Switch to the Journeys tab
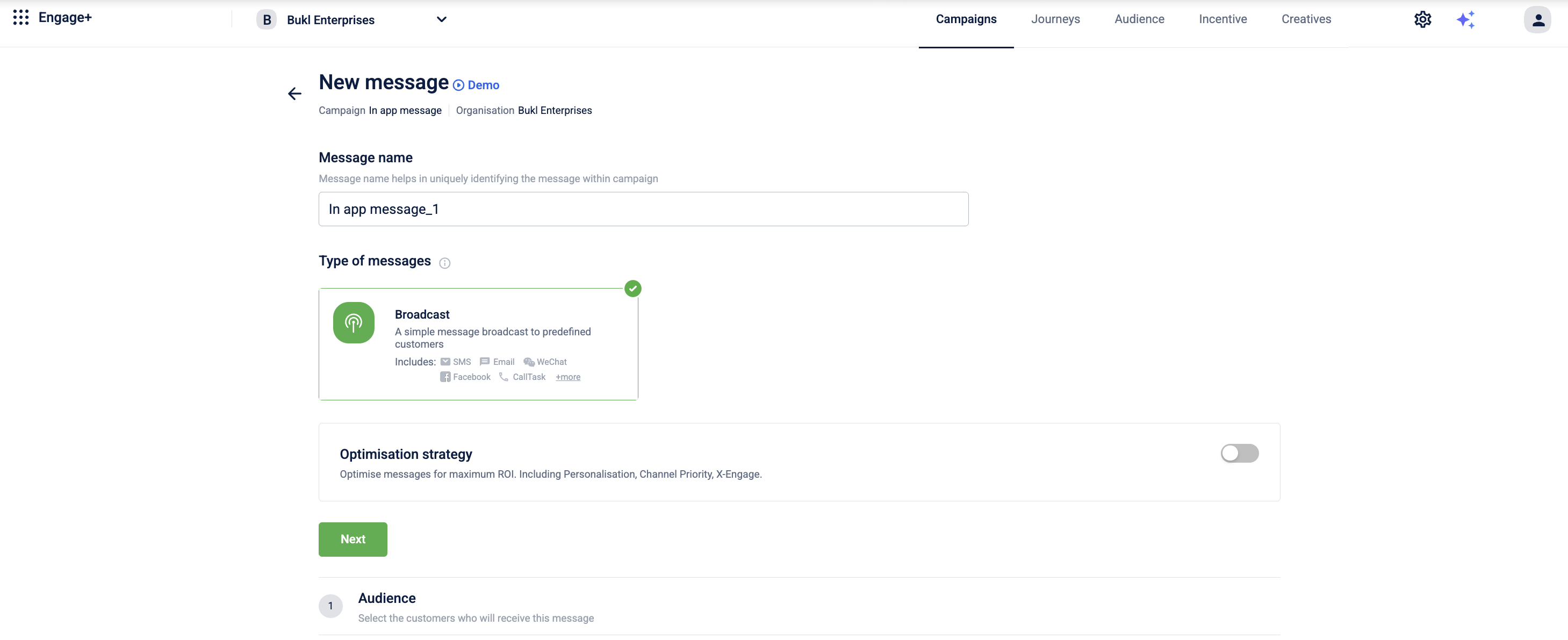The image size is (1568, 640). (x=1055, y=19)
